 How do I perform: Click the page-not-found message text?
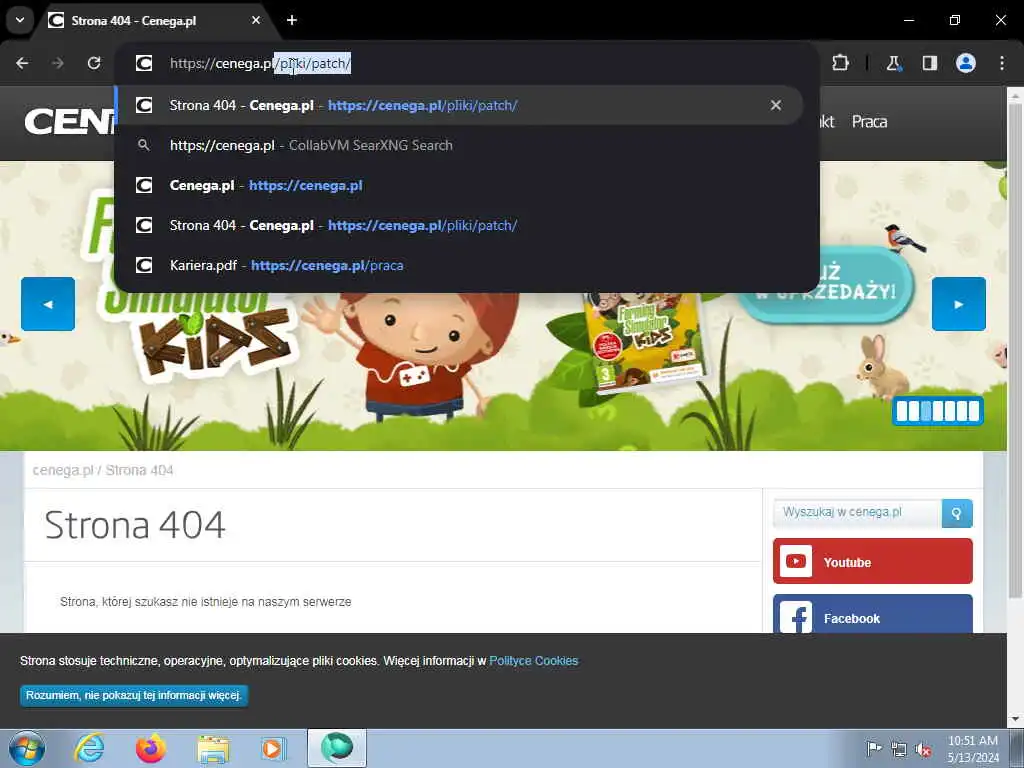coord(206,601)
